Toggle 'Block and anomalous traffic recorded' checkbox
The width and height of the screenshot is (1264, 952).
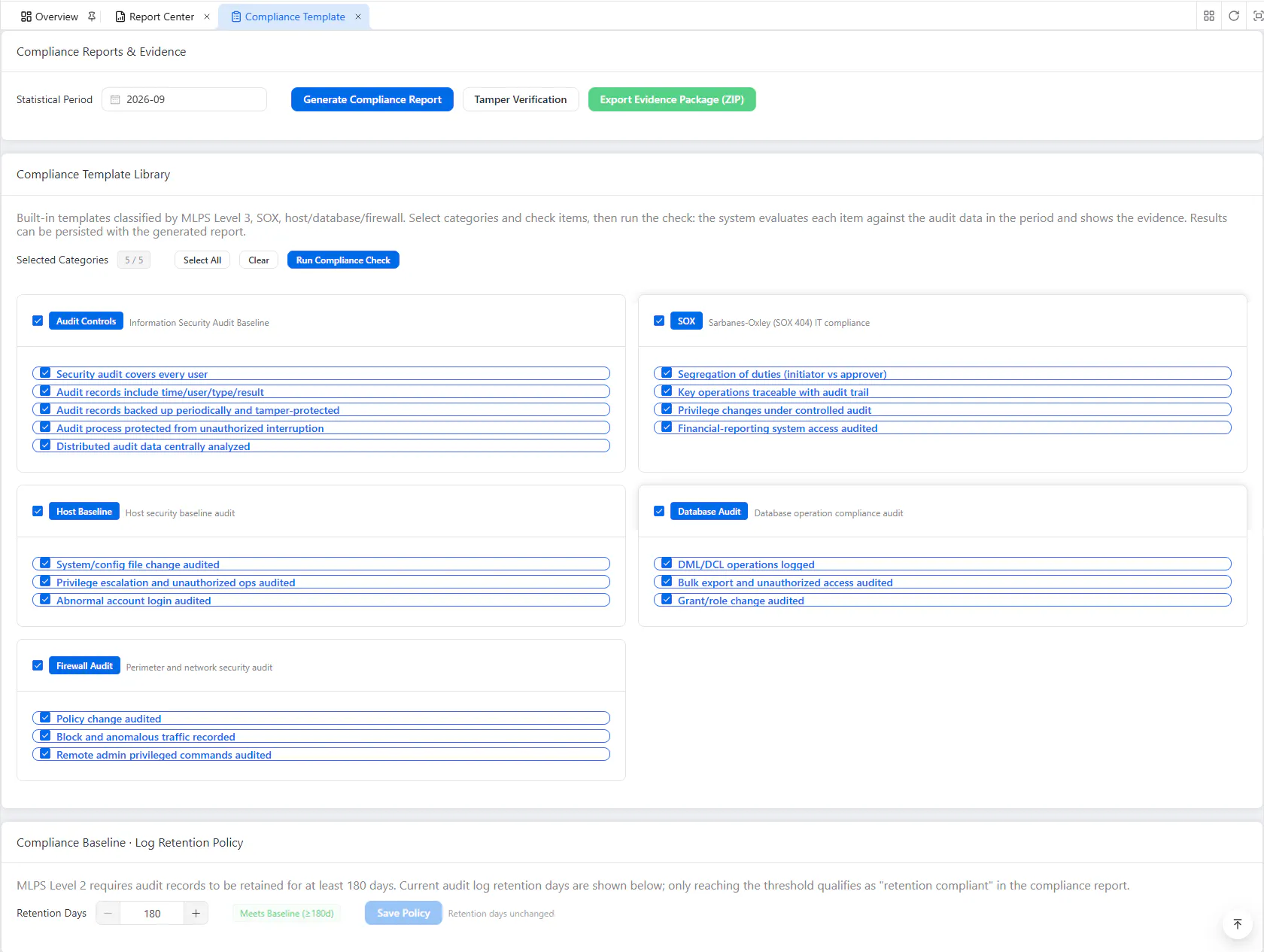click(45, 735)
